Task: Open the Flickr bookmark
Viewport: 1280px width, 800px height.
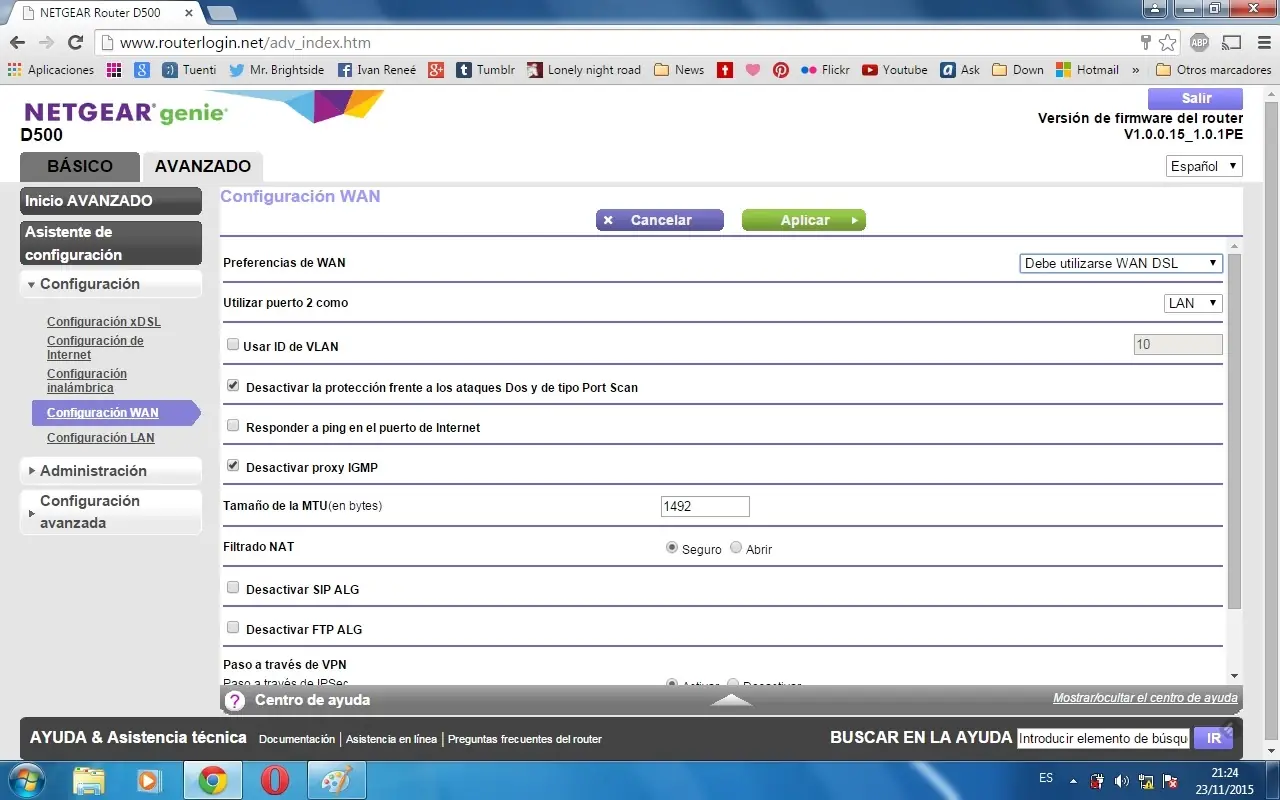Action: coord(825,70)
